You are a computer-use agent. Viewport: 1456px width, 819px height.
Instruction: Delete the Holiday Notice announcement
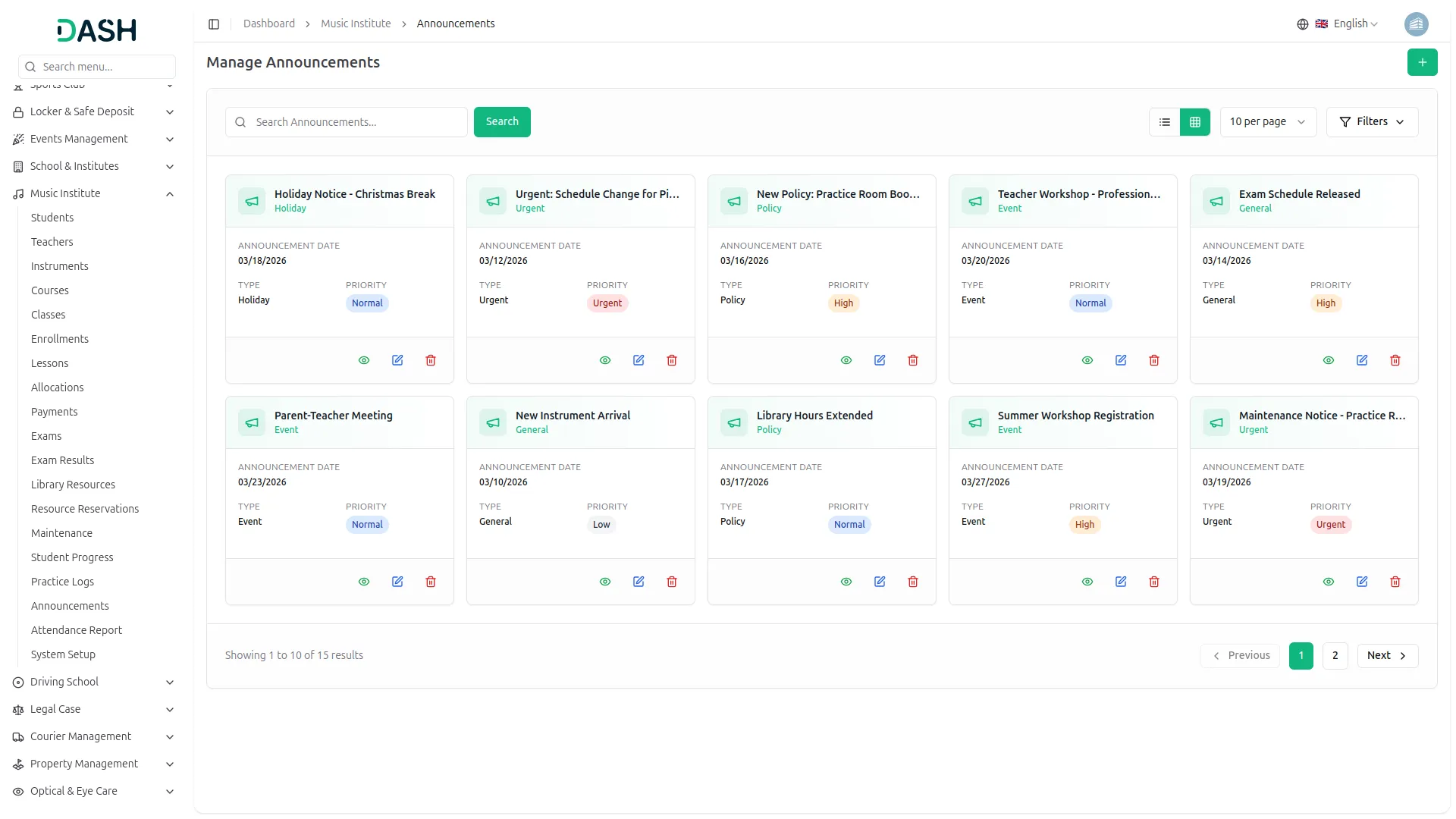[x=431, y=360]
